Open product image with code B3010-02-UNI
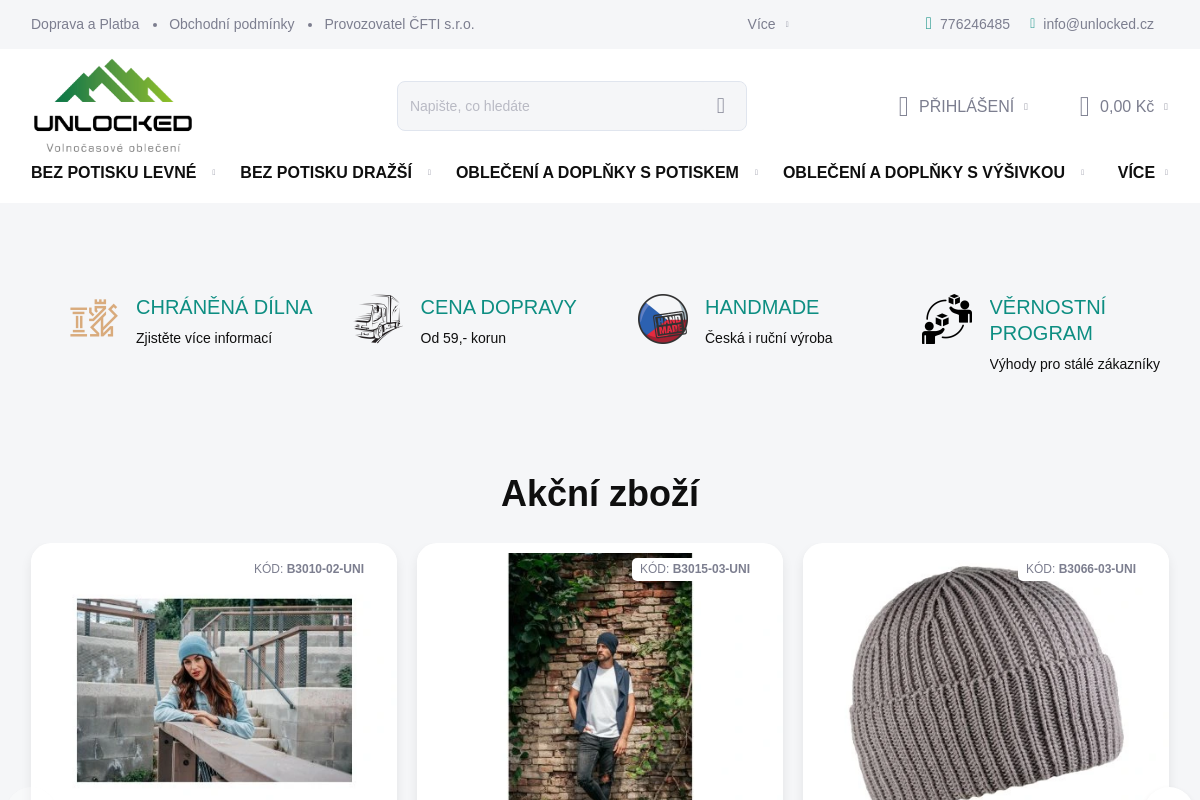 [214, 690]
